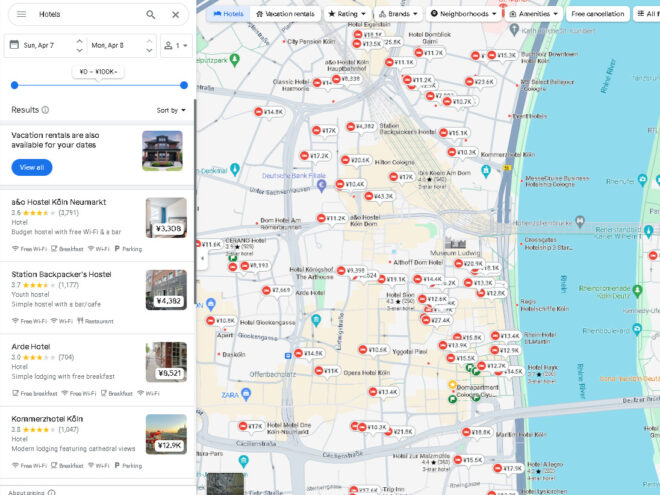
Task: Open the guests count dropdown
Action: [176, 45]
